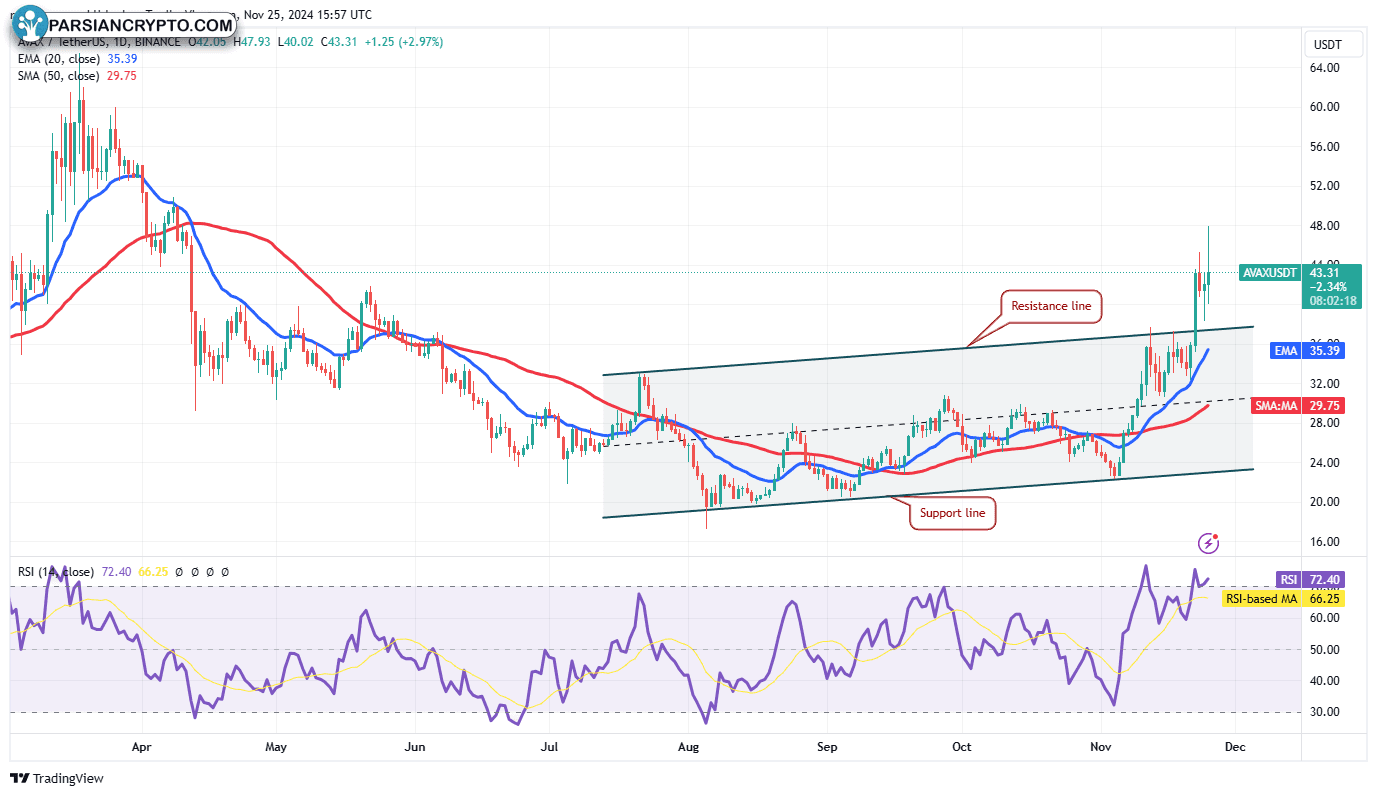The width and height of the screenshot is (1377, 796).
Task: Click the 32.00 price axis label
Action: pos(1326,384)
